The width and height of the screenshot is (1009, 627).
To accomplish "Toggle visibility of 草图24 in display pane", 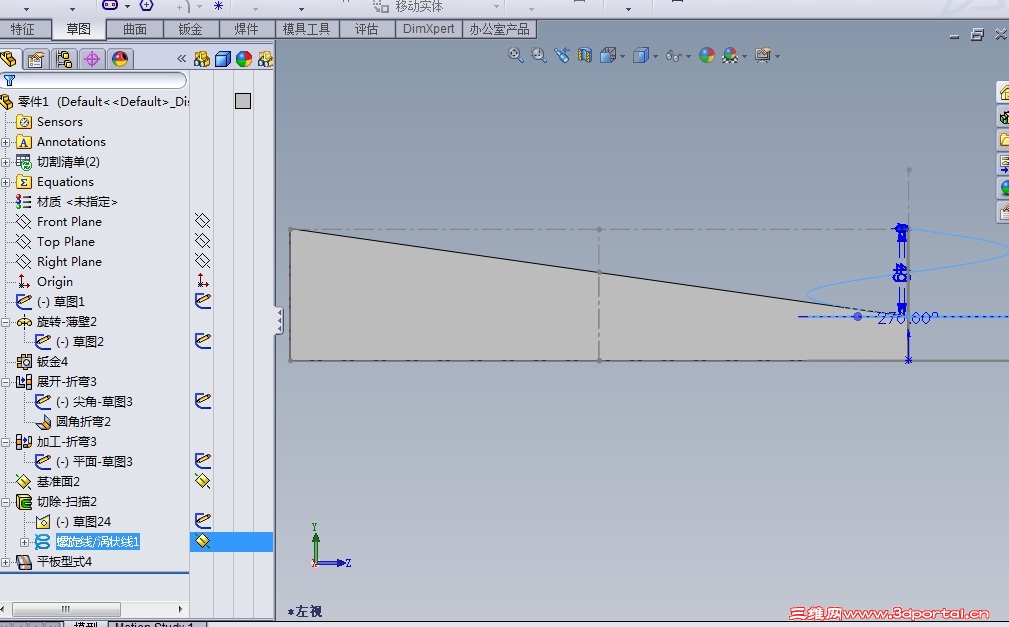I will click(x=203, y=521).
